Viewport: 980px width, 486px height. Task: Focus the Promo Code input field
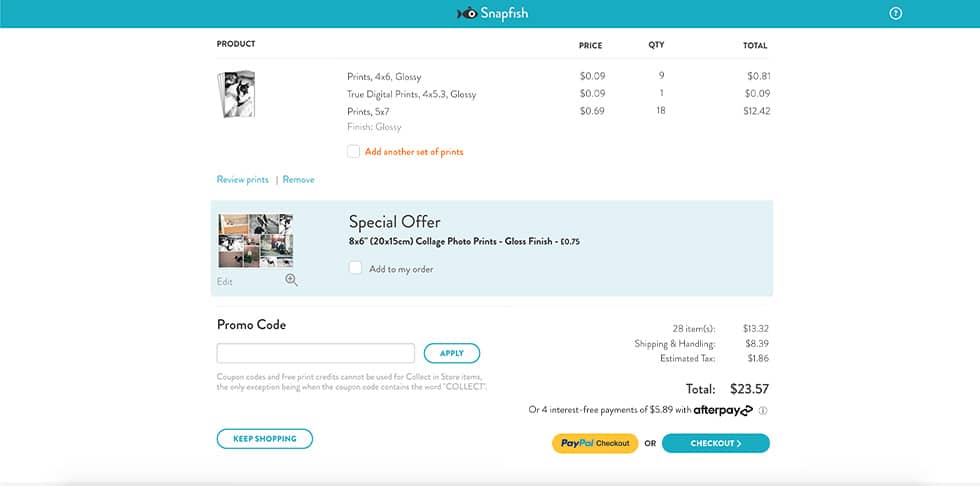pos(316,353)
